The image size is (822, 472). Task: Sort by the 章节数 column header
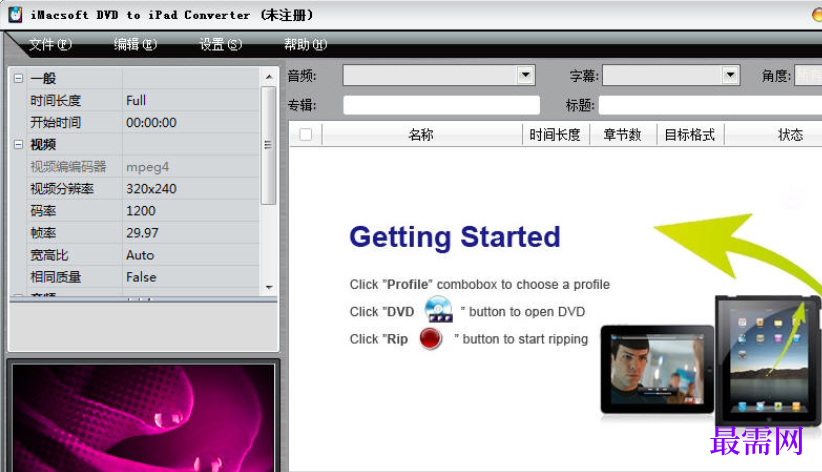[623, 135]
